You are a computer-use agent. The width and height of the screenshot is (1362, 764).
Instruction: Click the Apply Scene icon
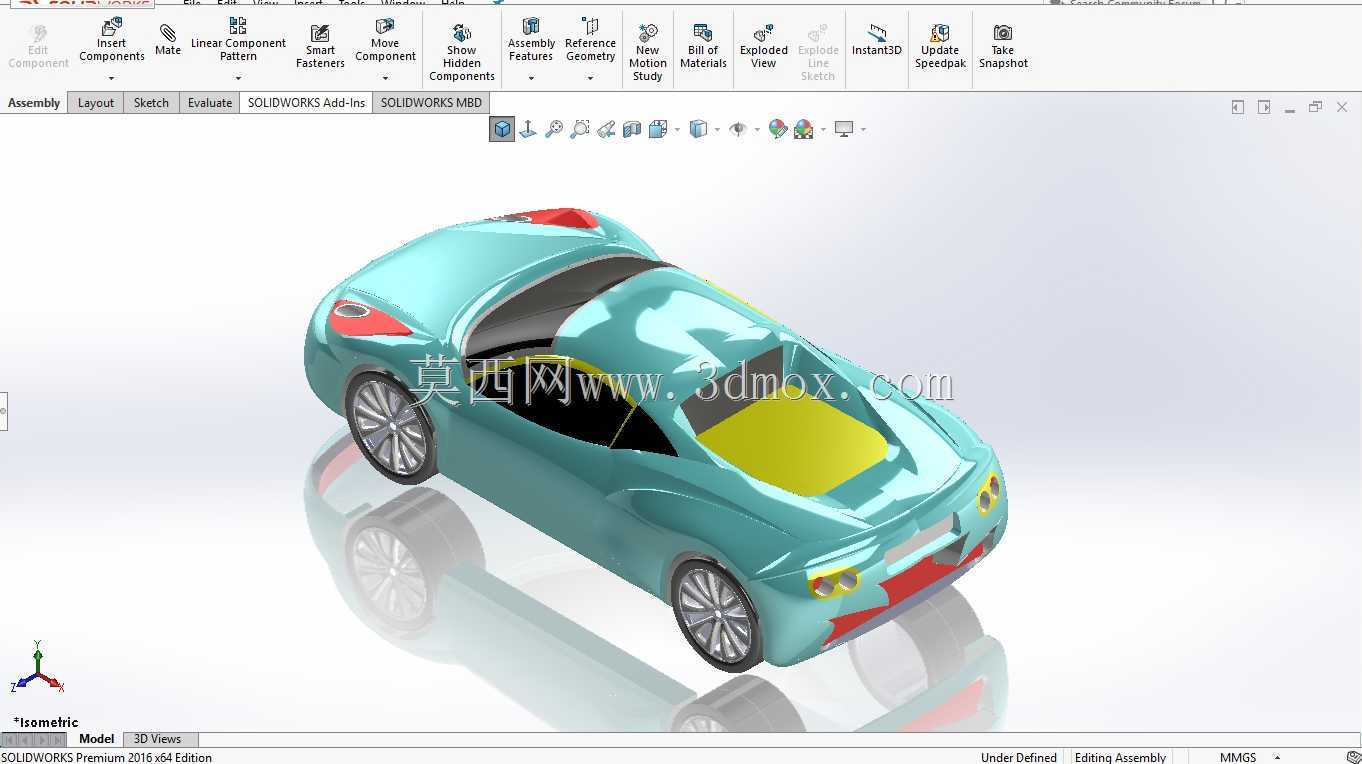pyautogui.click(x=804, y=129)
